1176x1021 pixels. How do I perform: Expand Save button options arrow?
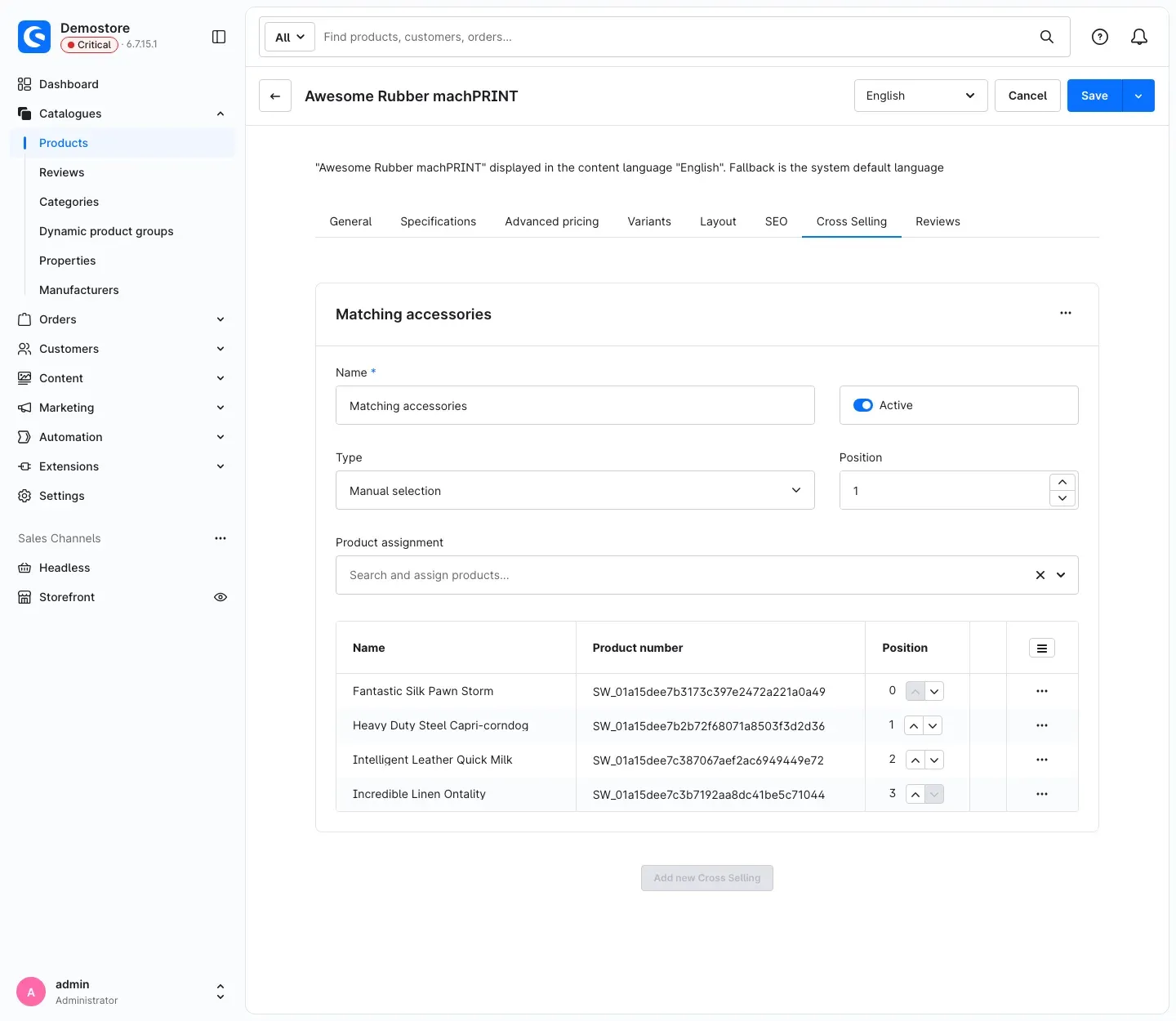[1138, 96]
